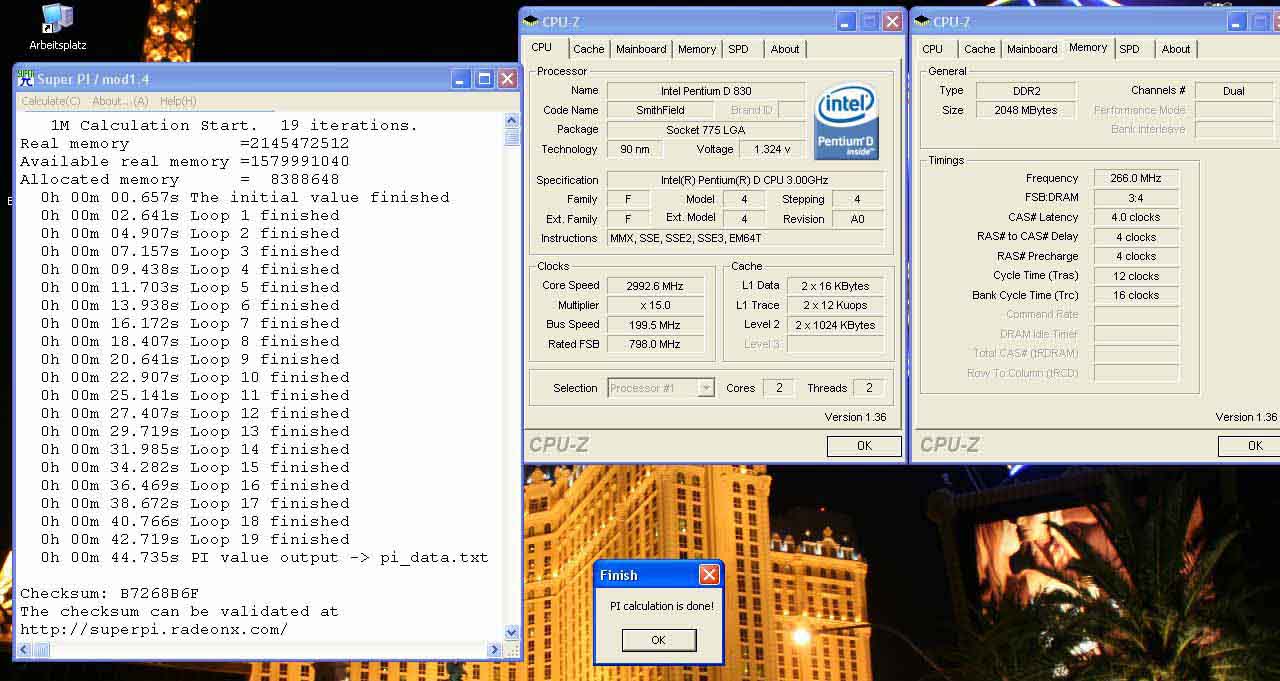Click the Threads count field
Image resolution: width=1280 pixels, height=681 pixels.
pyautogui.click(x=868, y=388)
